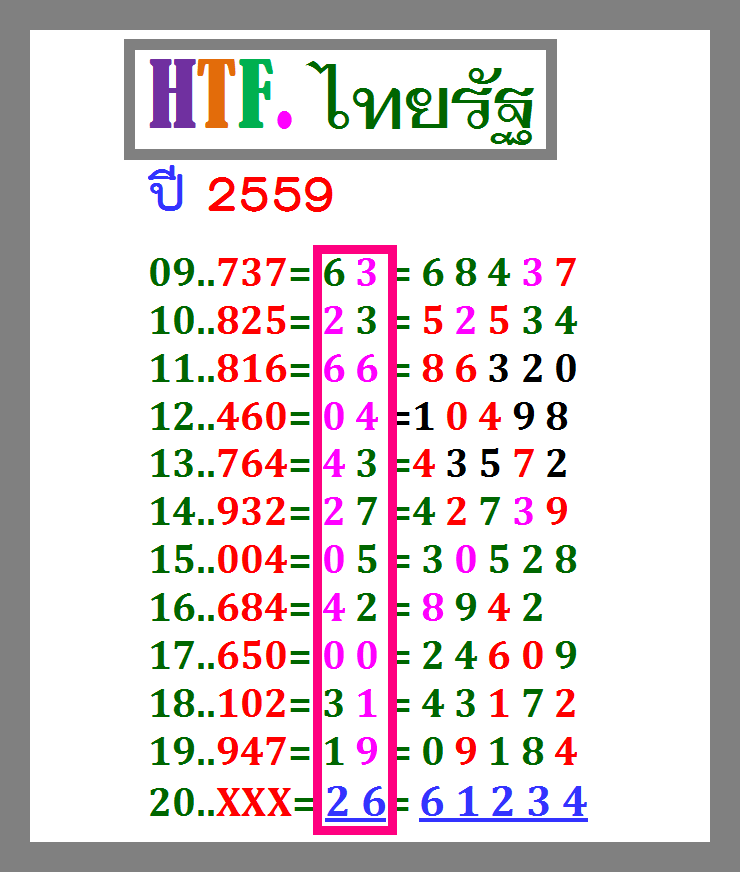The width and height of the screenshot is (740, 872).
Task: Click the red 'XXX' placeholder in row 20
Action: pyautogui.click(x=254, y=802)
